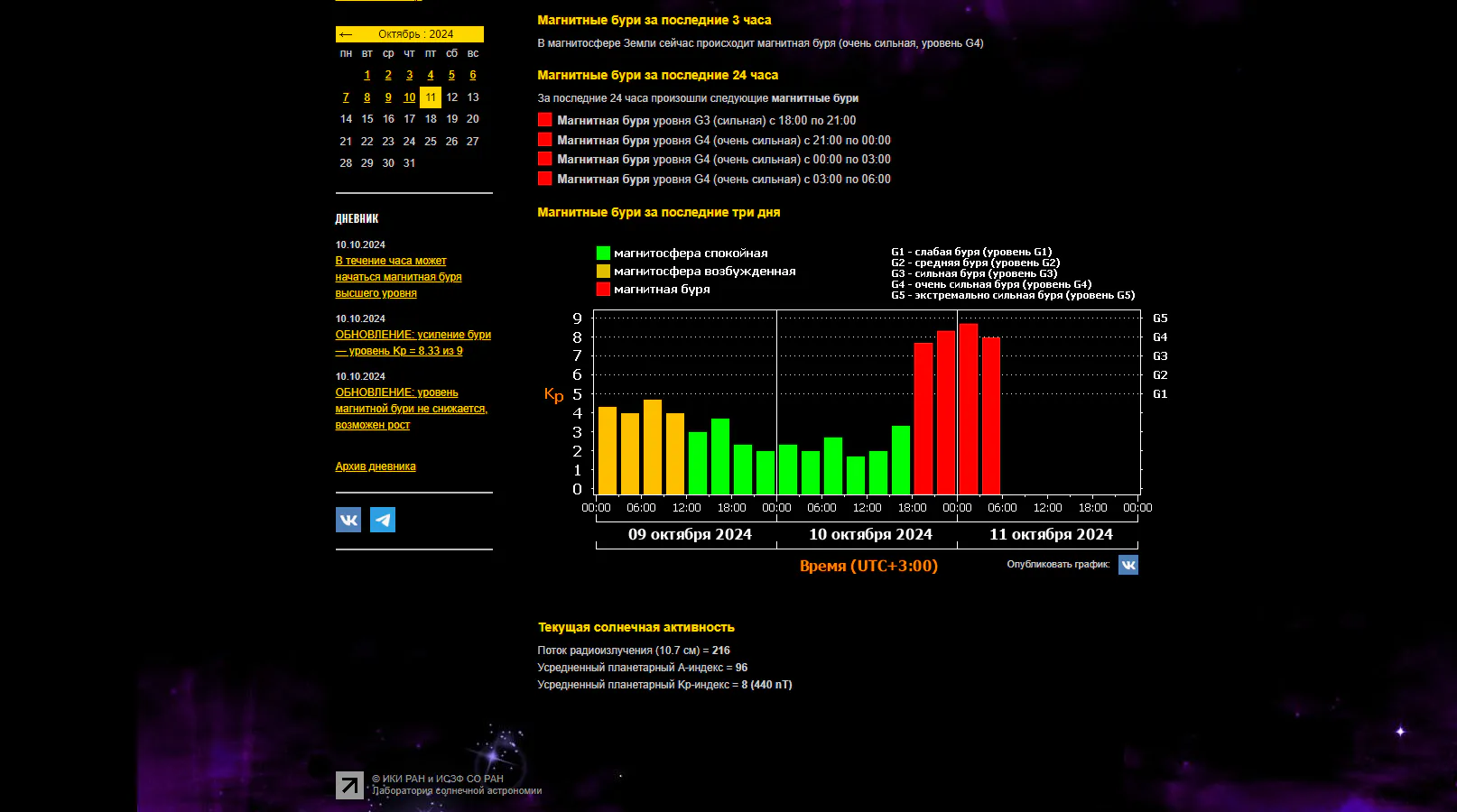Select calendar date 2

[388, 75]
